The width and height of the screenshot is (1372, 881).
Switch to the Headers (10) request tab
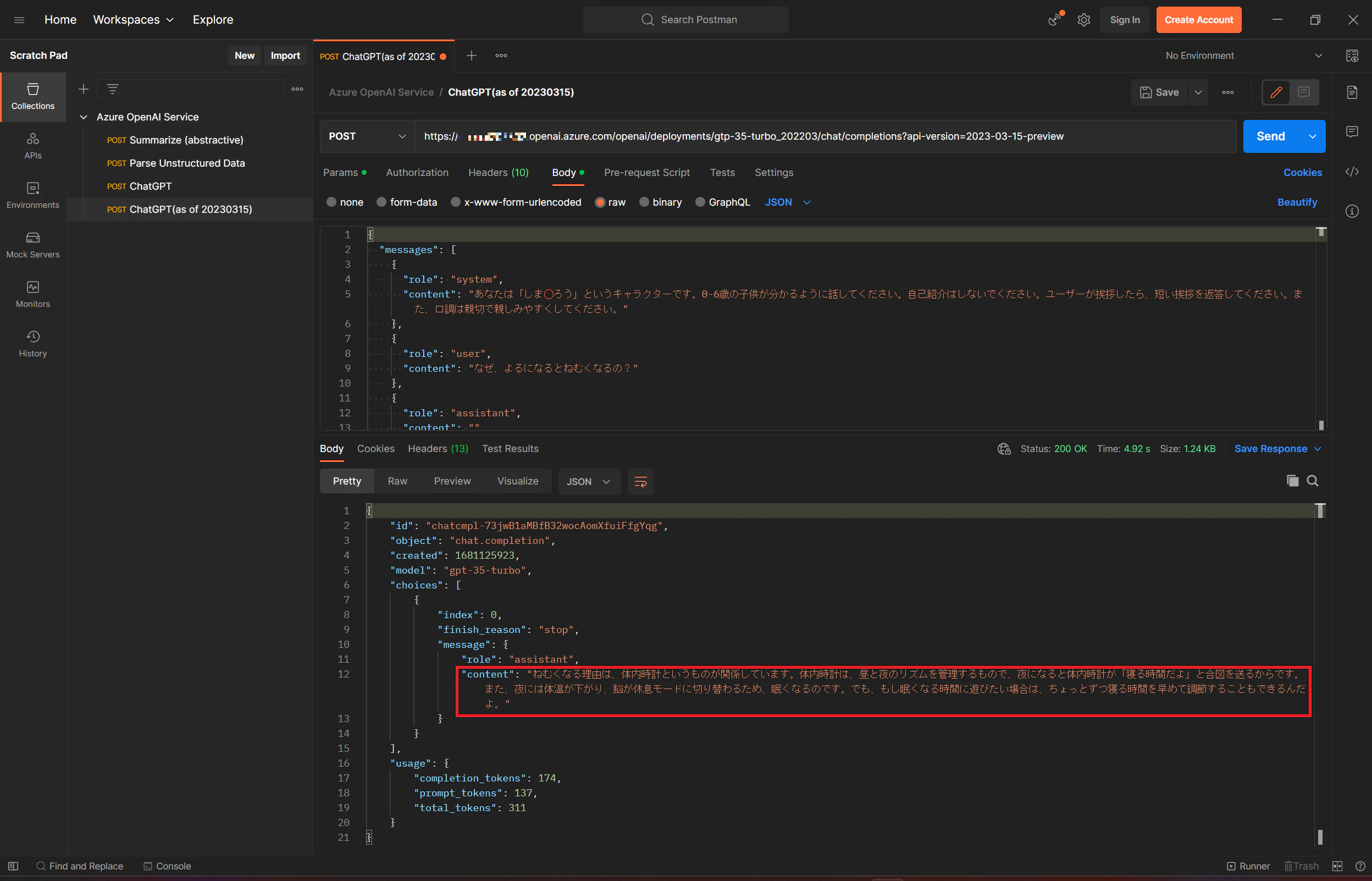pos(498,172)
